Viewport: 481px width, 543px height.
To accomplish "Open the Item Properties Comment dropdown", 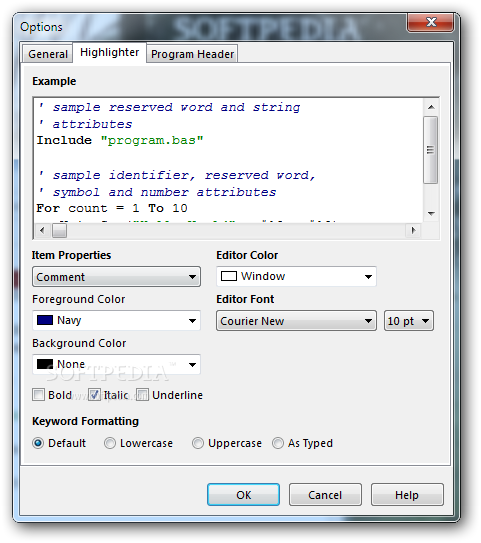I will [116, 277].
